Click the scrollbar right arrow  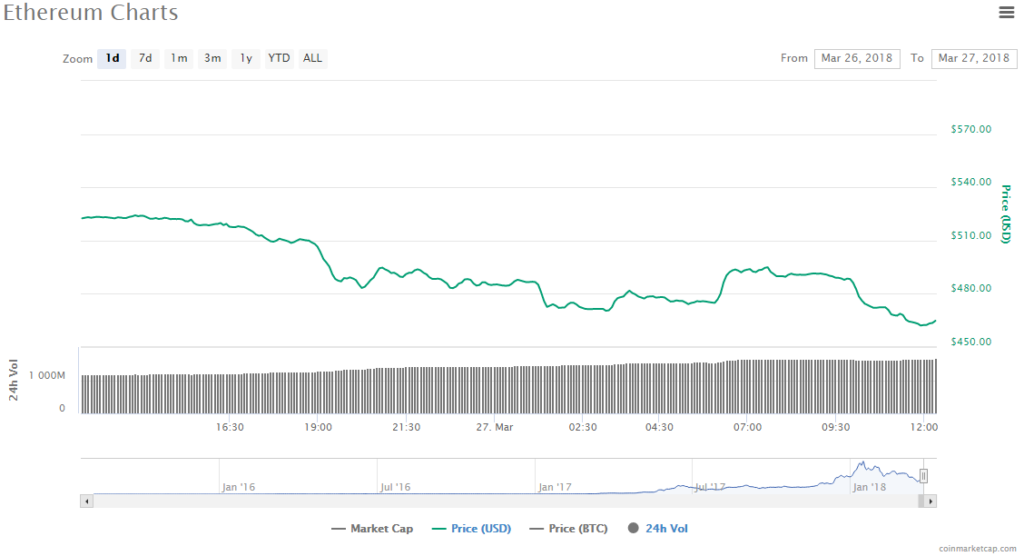point(931,500)
